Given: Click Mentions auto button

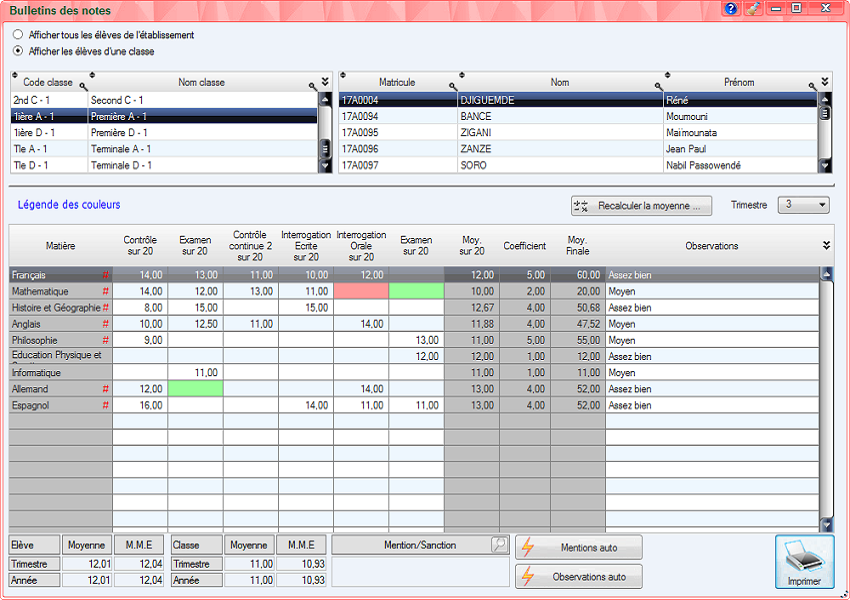Looking at the screenshot, I should click(579, 547).
